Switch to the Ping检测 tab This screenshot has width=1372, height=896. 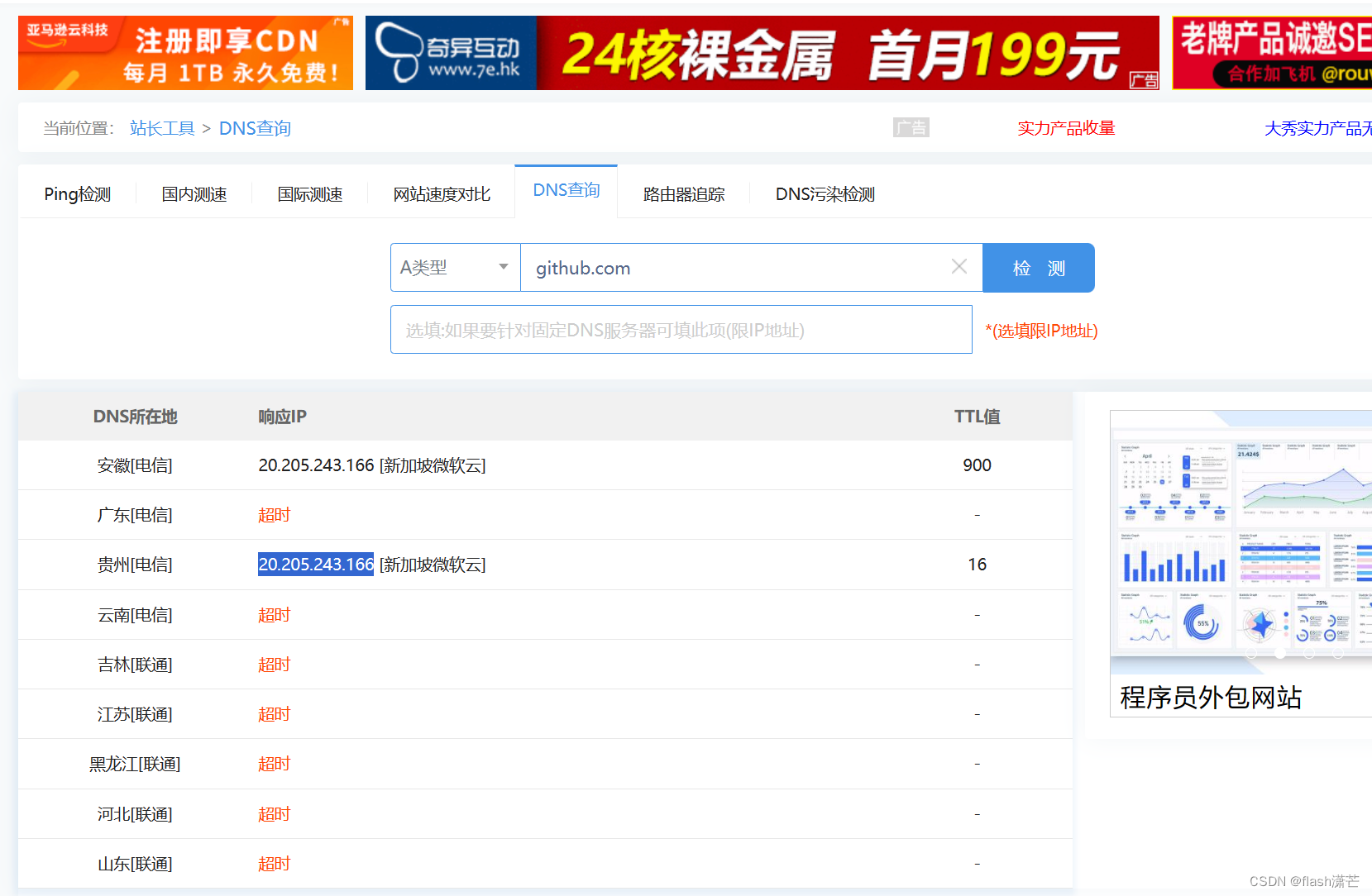click(78, 194)
